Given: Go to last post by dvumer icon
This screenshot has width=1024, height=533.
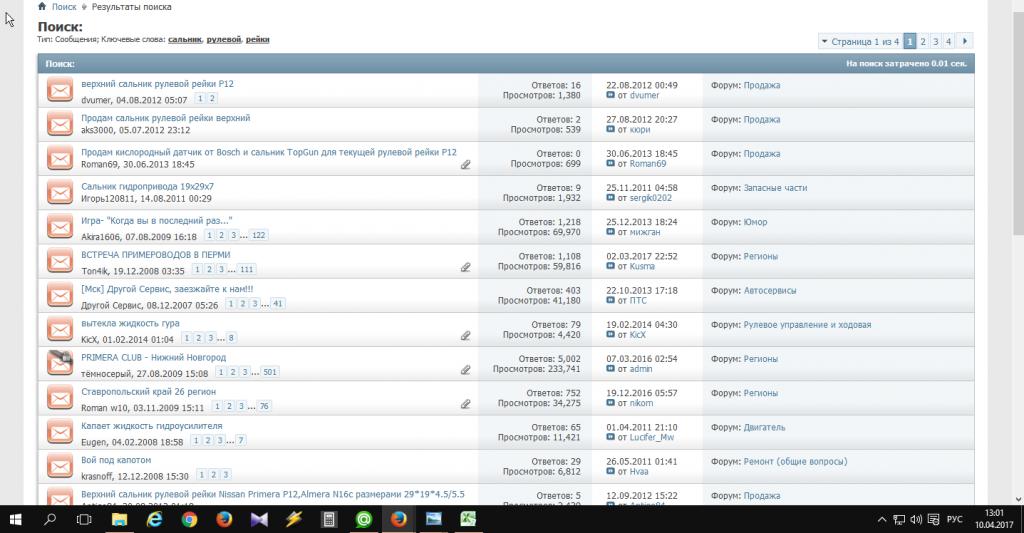Looking at the screenshot, I should pos(611,95).
